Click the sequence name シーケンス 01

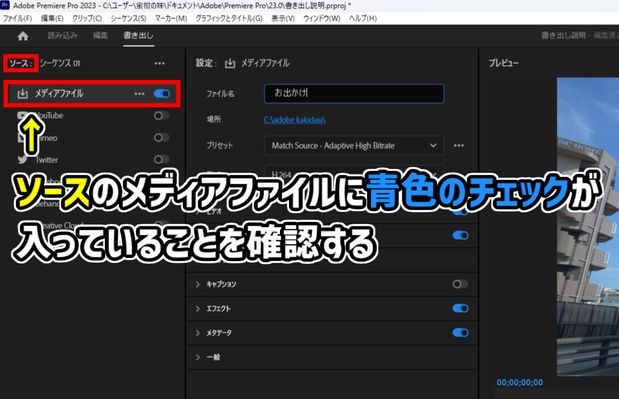point(60,63)
